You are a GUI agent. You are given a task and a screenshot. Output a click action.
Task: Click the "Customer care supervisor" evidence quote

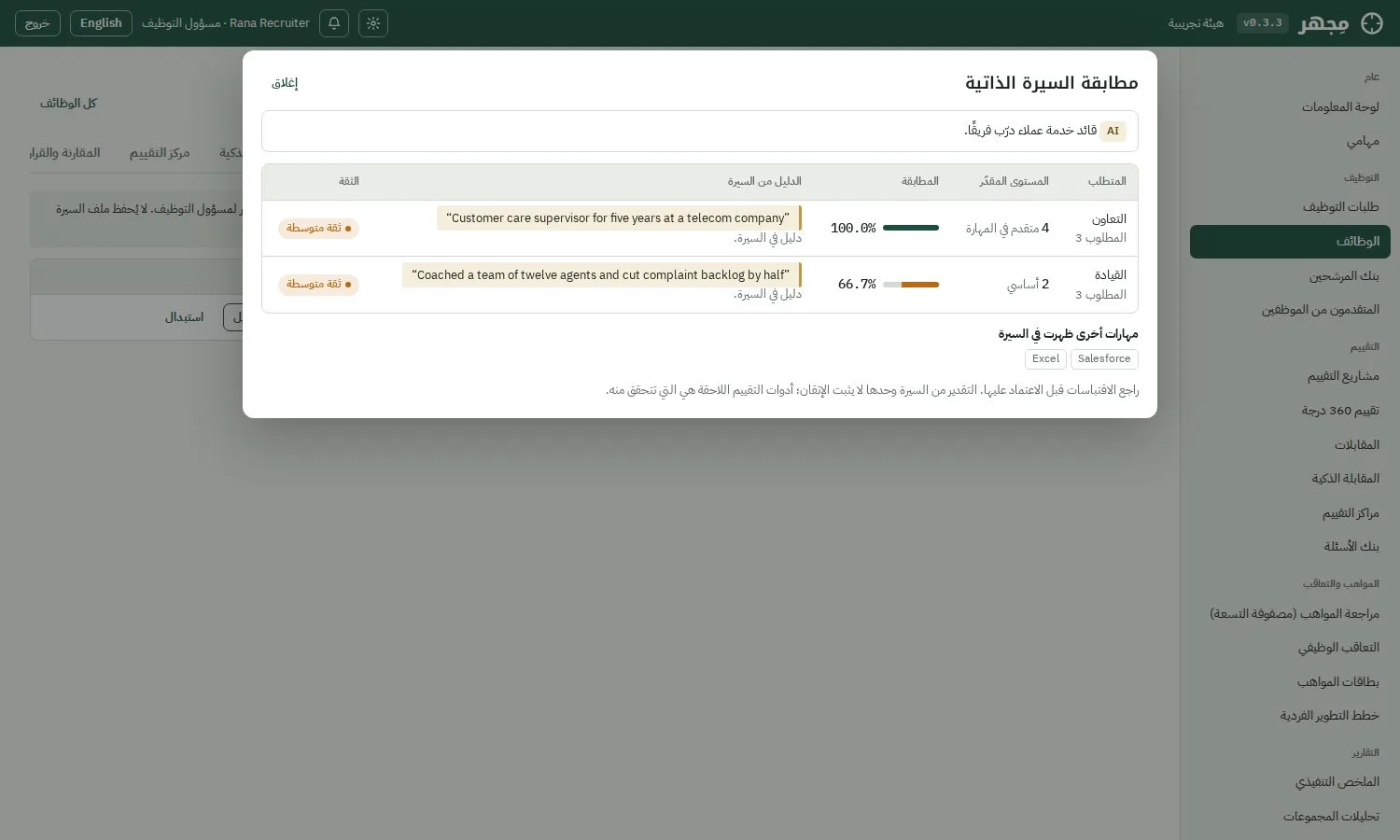[619, 218]
